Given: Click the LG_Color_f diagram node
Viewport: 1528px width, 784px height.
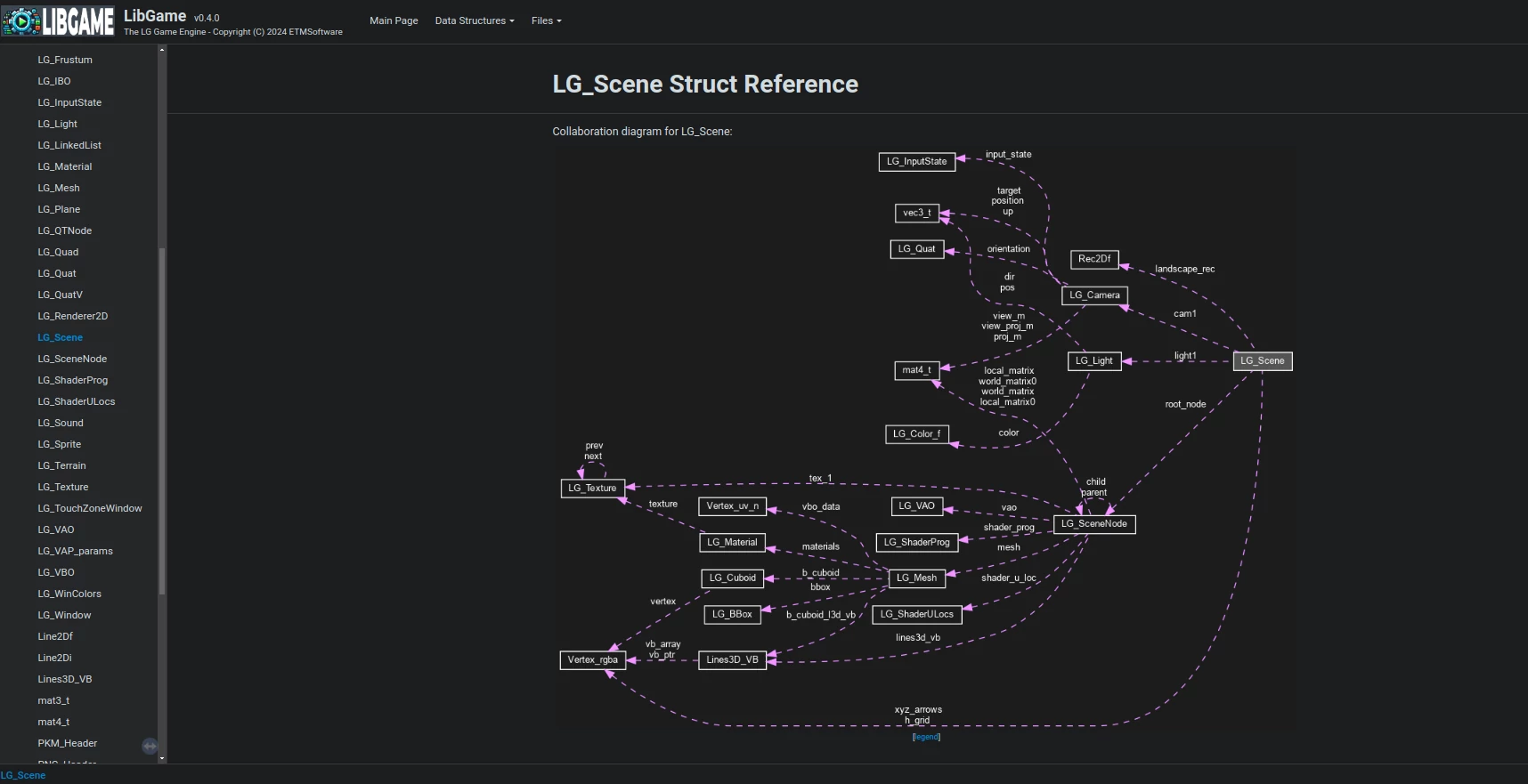Looking at the screenshot, I should (x=916, y=434).
